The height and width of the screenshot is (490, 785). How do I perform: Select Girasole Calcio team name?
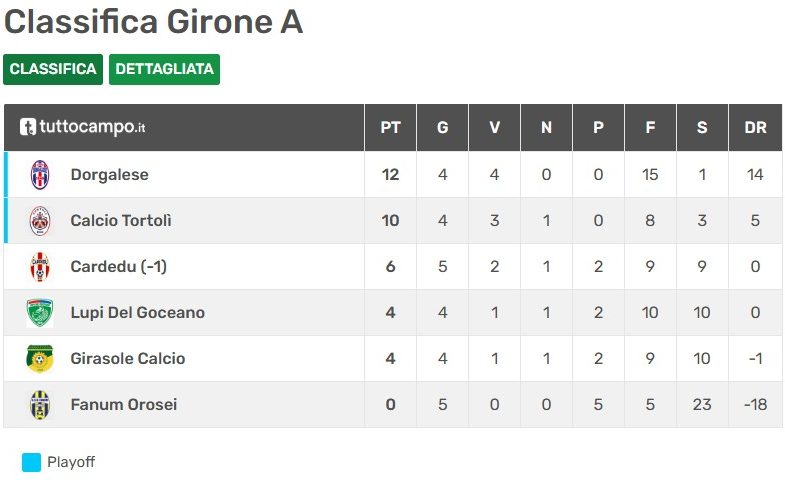tap(128, 359)
